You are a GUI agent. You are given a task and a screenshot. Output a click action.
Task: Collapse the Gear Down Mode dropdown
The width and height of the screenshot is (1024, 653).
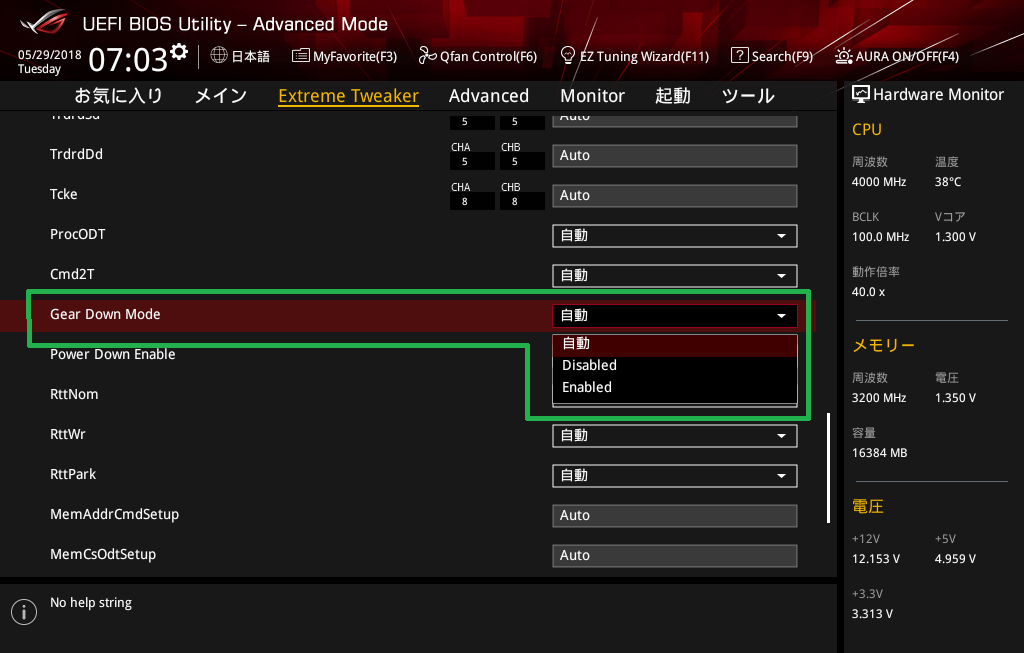(675, 315)
